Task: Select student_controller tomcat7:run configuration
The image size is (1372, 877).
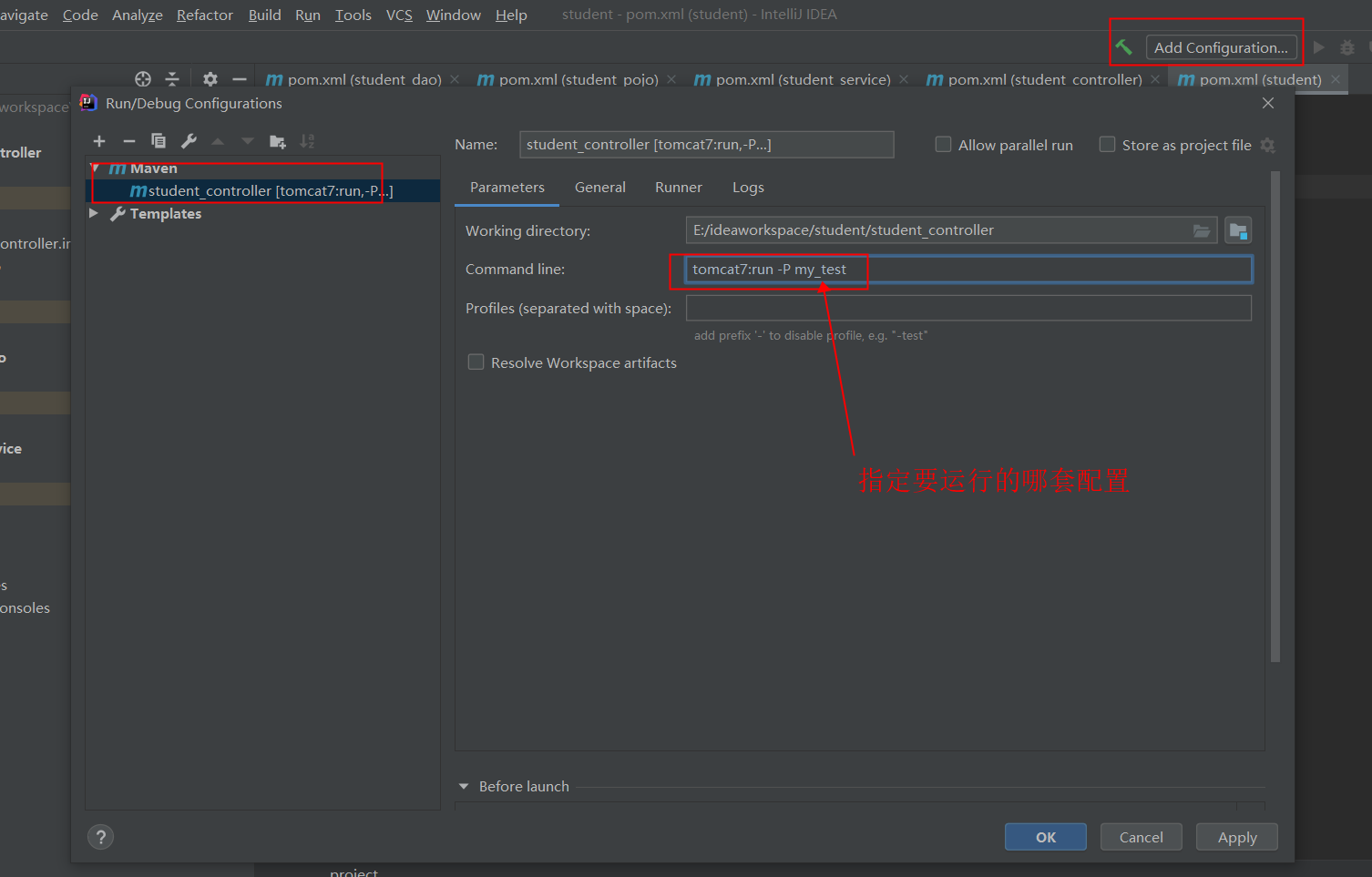Action: point(263,190)
